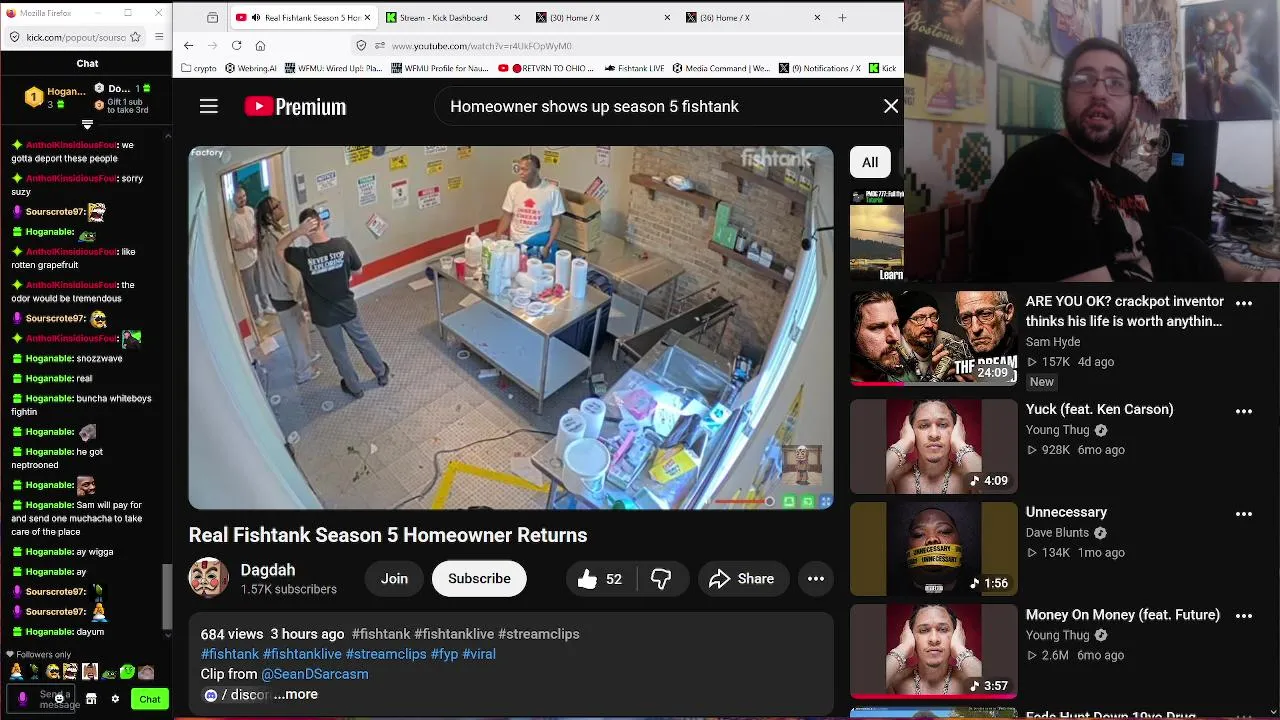1280x720 pixels.
Task: Open a new browser tab
Action: pyautogui.click(x=842, y=17)
